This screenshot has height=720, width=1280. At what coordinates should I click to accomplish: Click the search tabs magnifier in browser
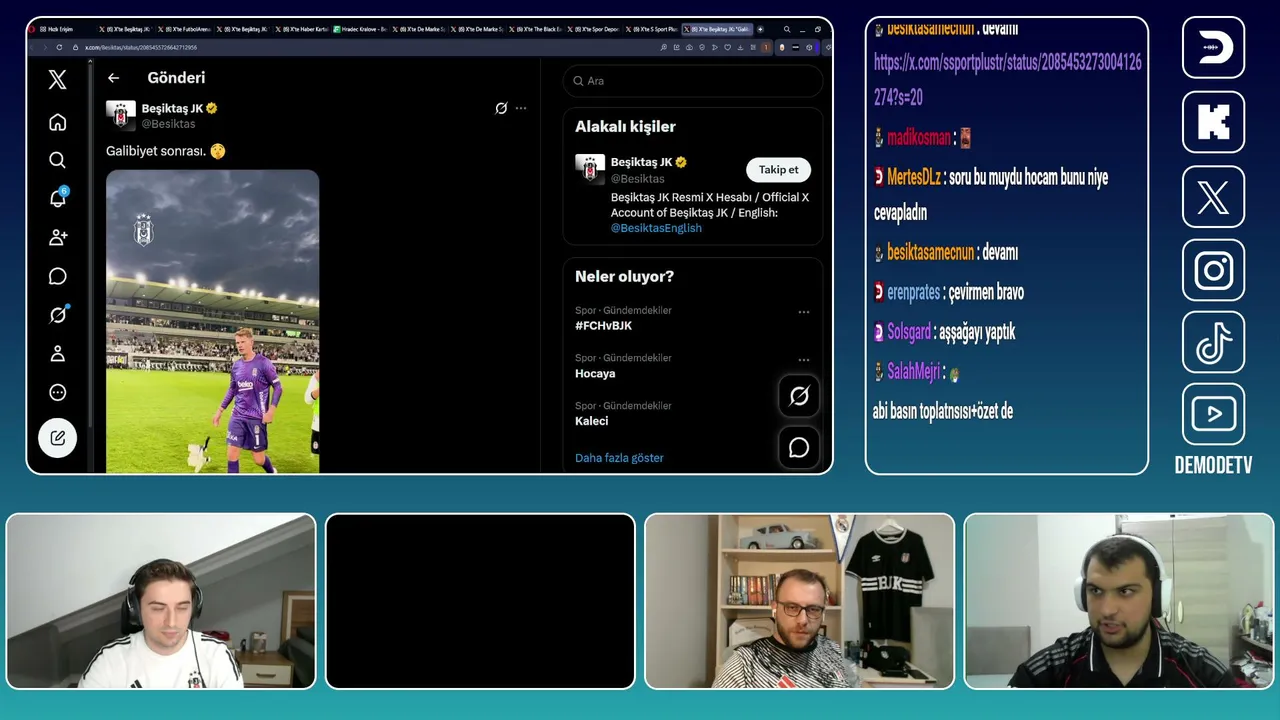coord(787,29)
